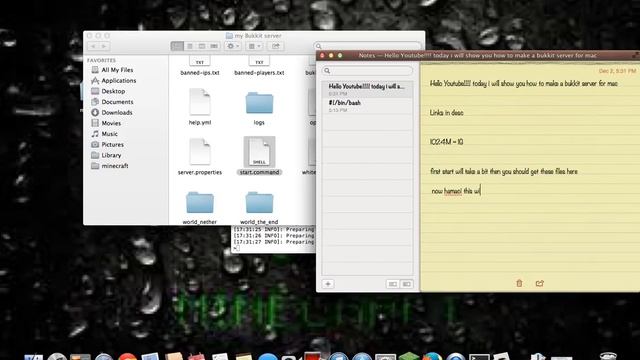The image size is (640, 360).
Task: Click the 'my Bukkit server' window title
Action: pyautogui.click(x=258, y=36)
